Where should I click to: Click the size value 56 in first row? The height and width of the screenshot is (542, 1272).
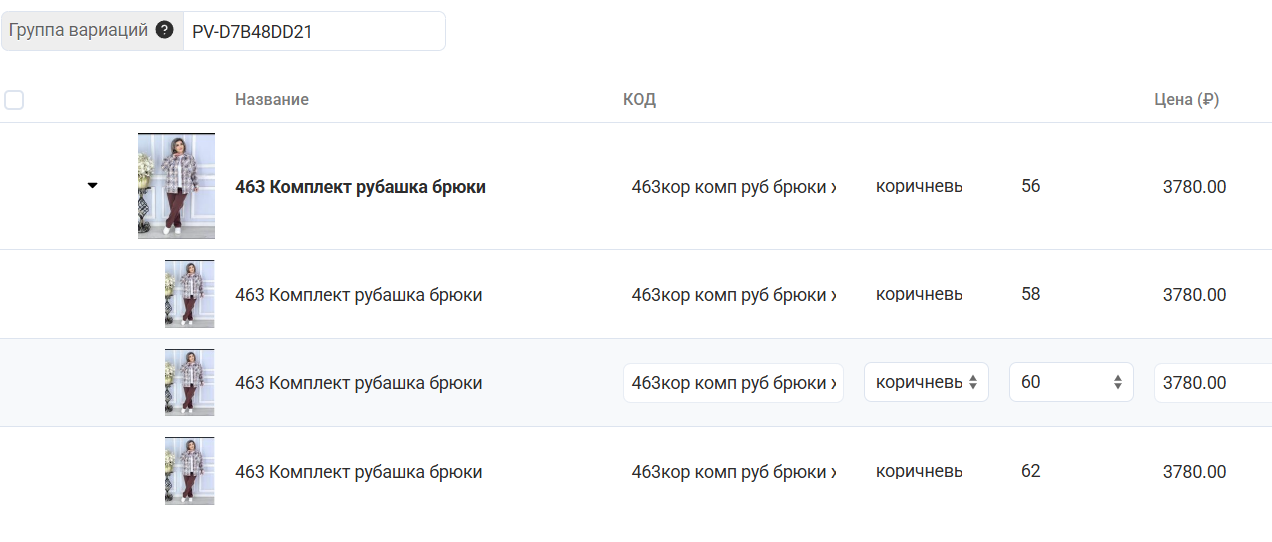tap(1031, 186)
